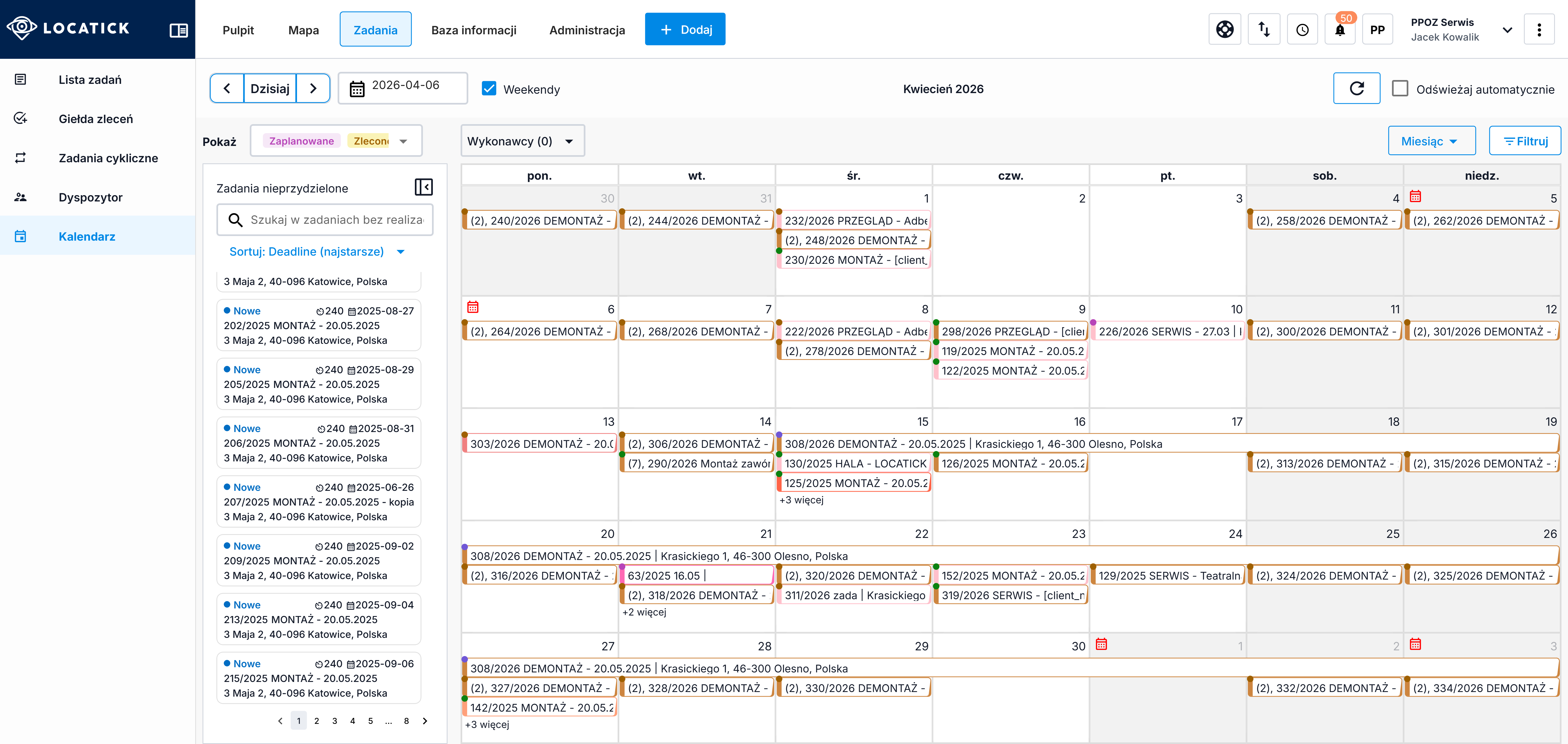The image size is (1568, 744).
Task: Focus the unassigned tasks search field
Action: 325,220
